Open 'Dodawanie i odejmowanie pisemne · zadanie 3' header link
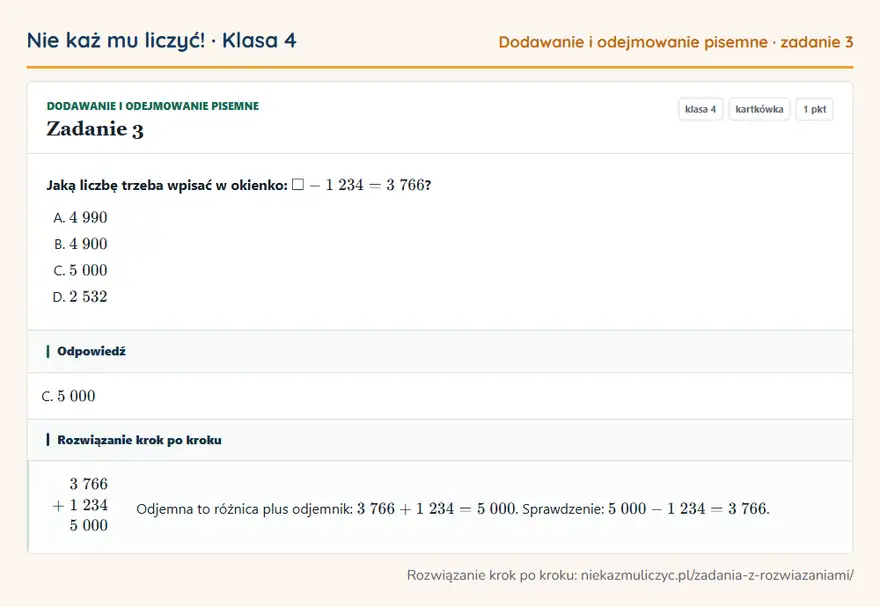The width and height of the screenshot is (880, 607). (676, 42)
